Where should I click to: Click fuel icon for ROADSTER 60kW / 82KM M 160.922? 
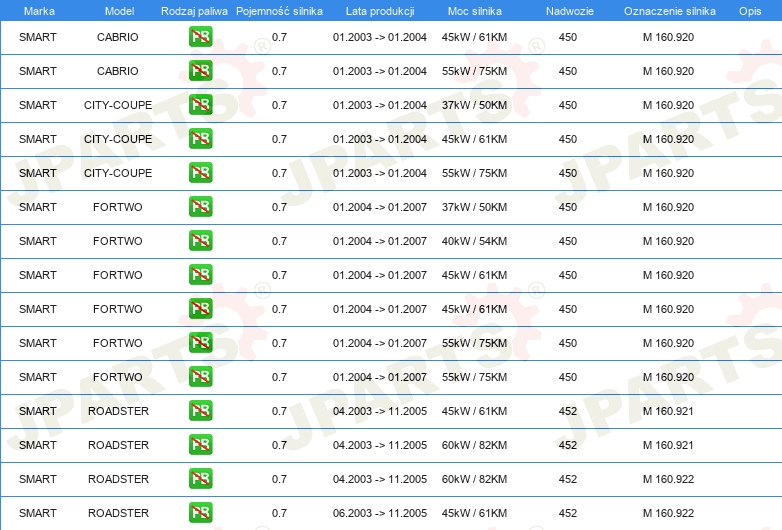pyautogui.click(x=200, y=479)
